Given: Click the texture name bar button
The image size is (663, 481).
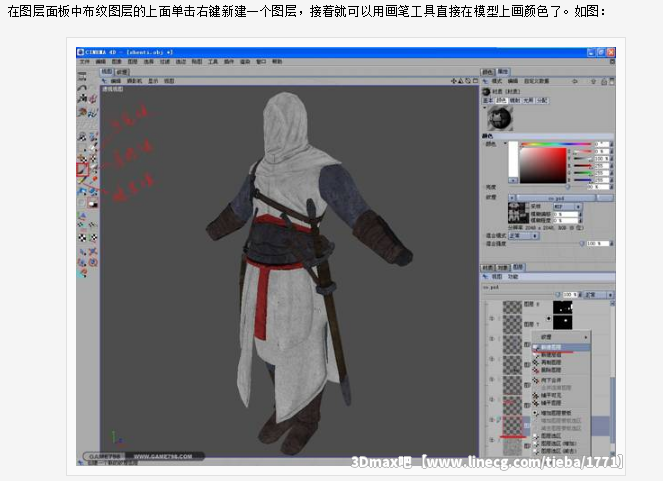Looking at the screenshot, I should (x=556, y=197).
